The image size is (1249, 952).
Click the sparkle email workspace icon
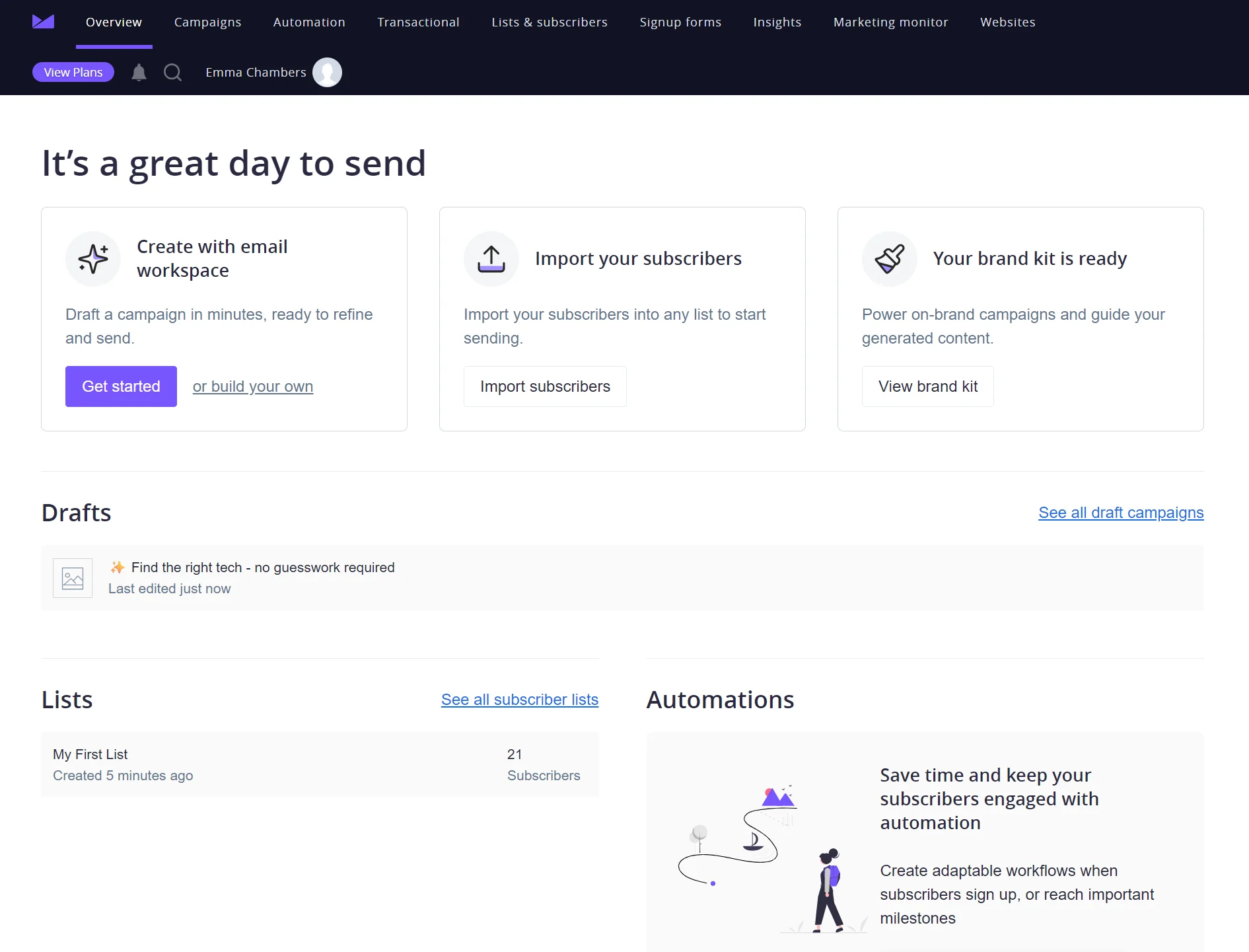pyautogui.click(x=93, y=258)
